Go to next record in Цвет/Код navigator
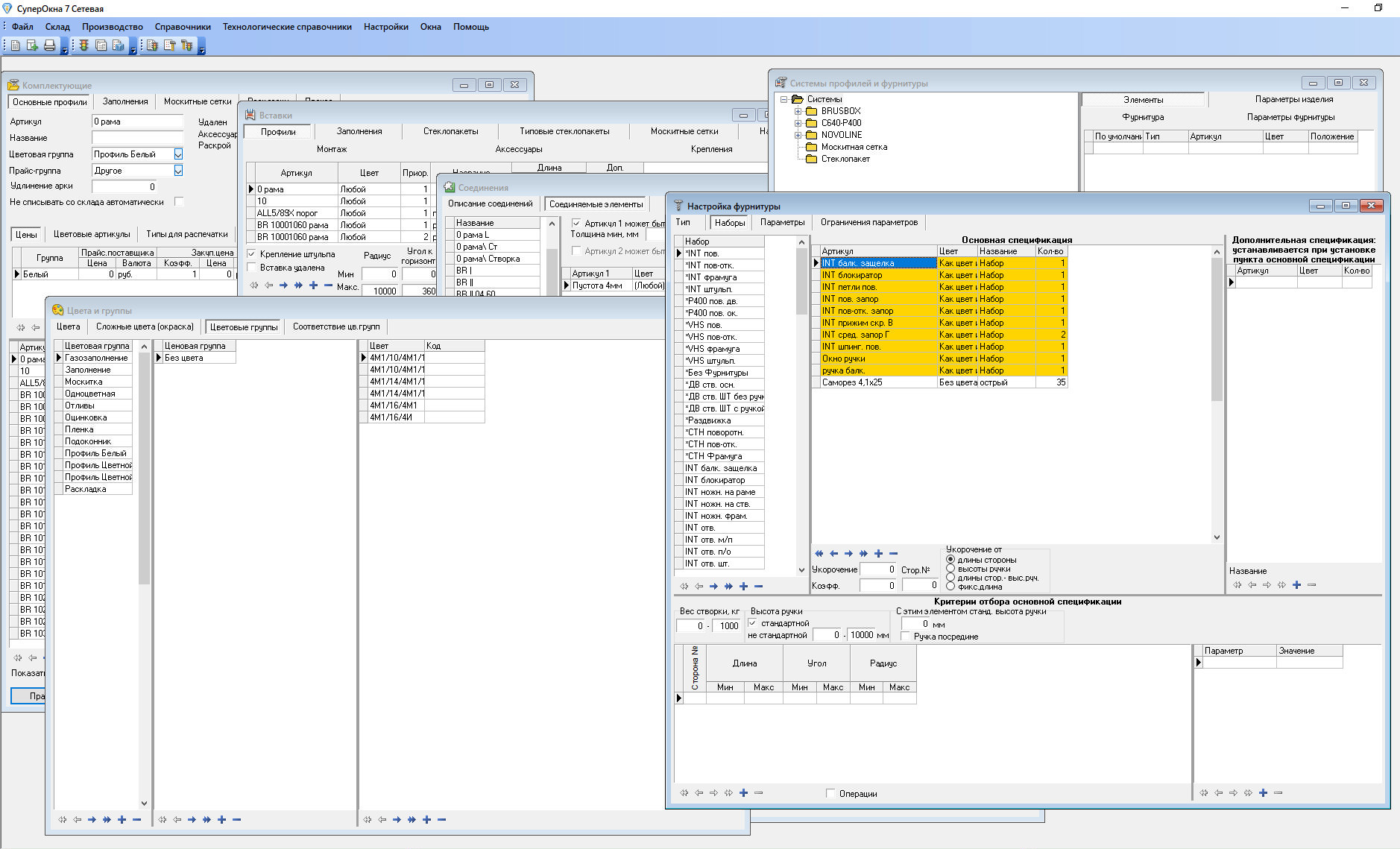Viewport: 1400px width, 849px height. tap(397, 820)
